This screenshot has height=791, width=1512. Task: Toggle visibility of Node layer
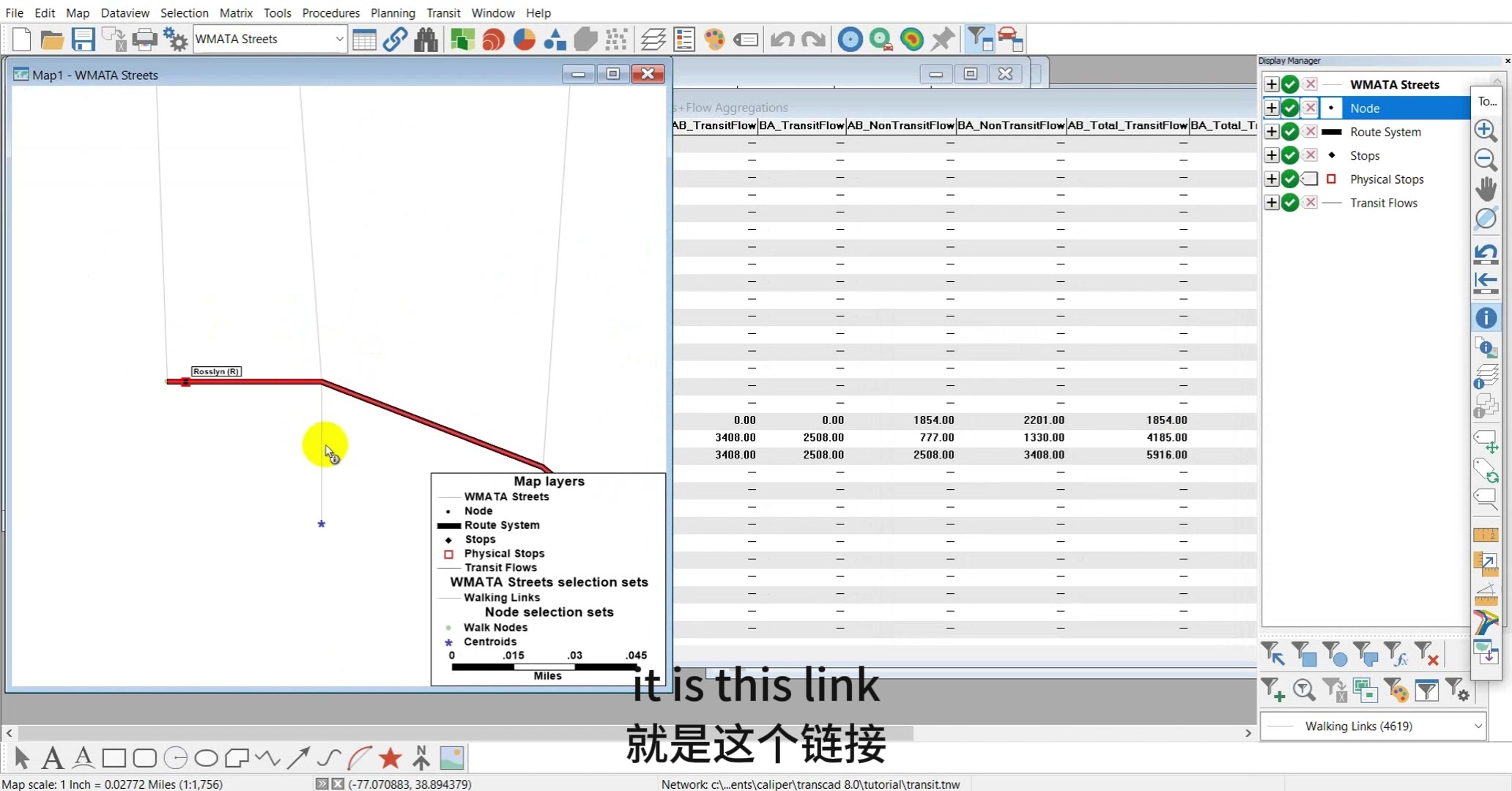pos(1291,108)
